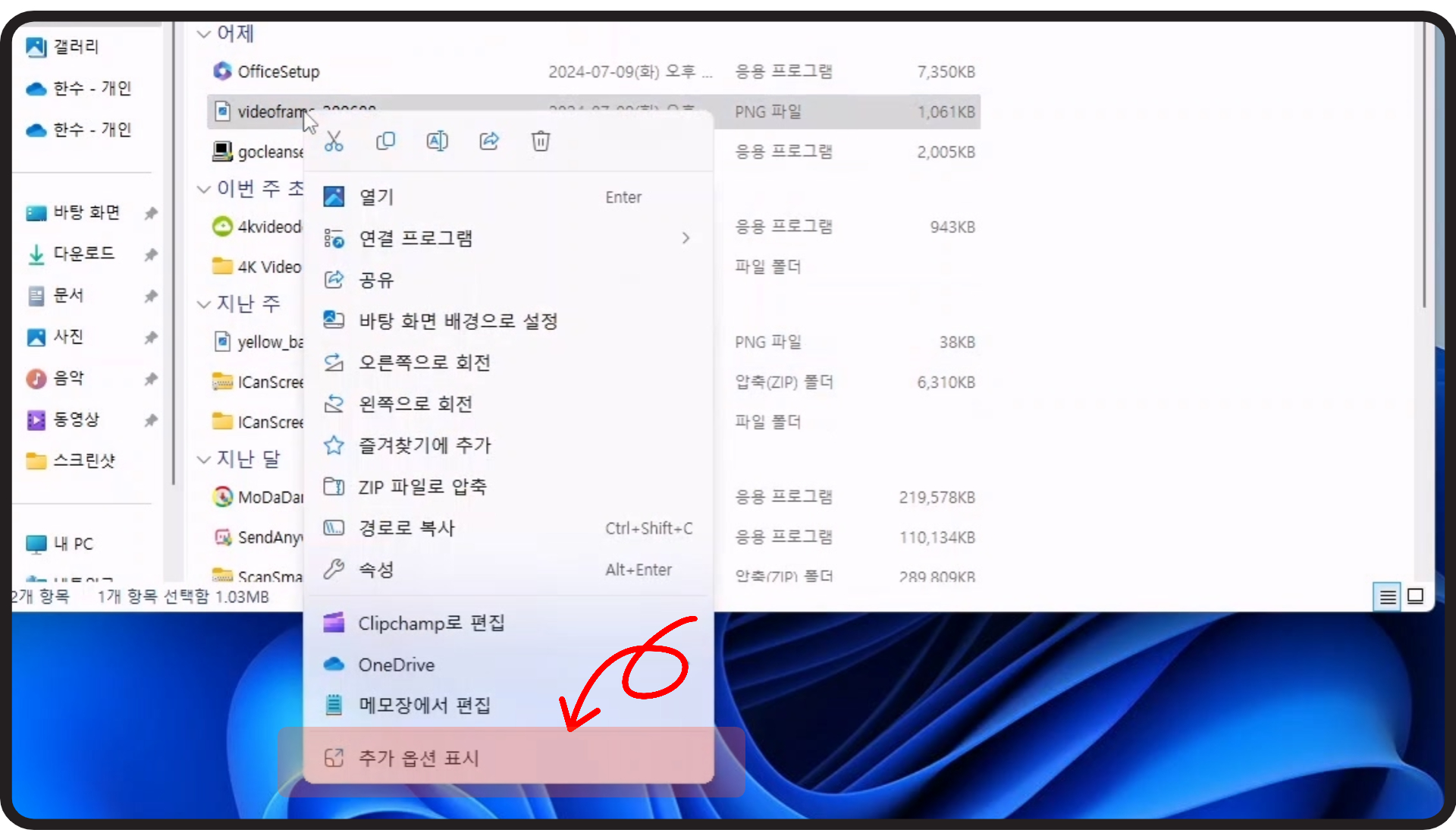1456x836 pixels.
Task: Collapse the 어제 group
Action: point(203,34)
